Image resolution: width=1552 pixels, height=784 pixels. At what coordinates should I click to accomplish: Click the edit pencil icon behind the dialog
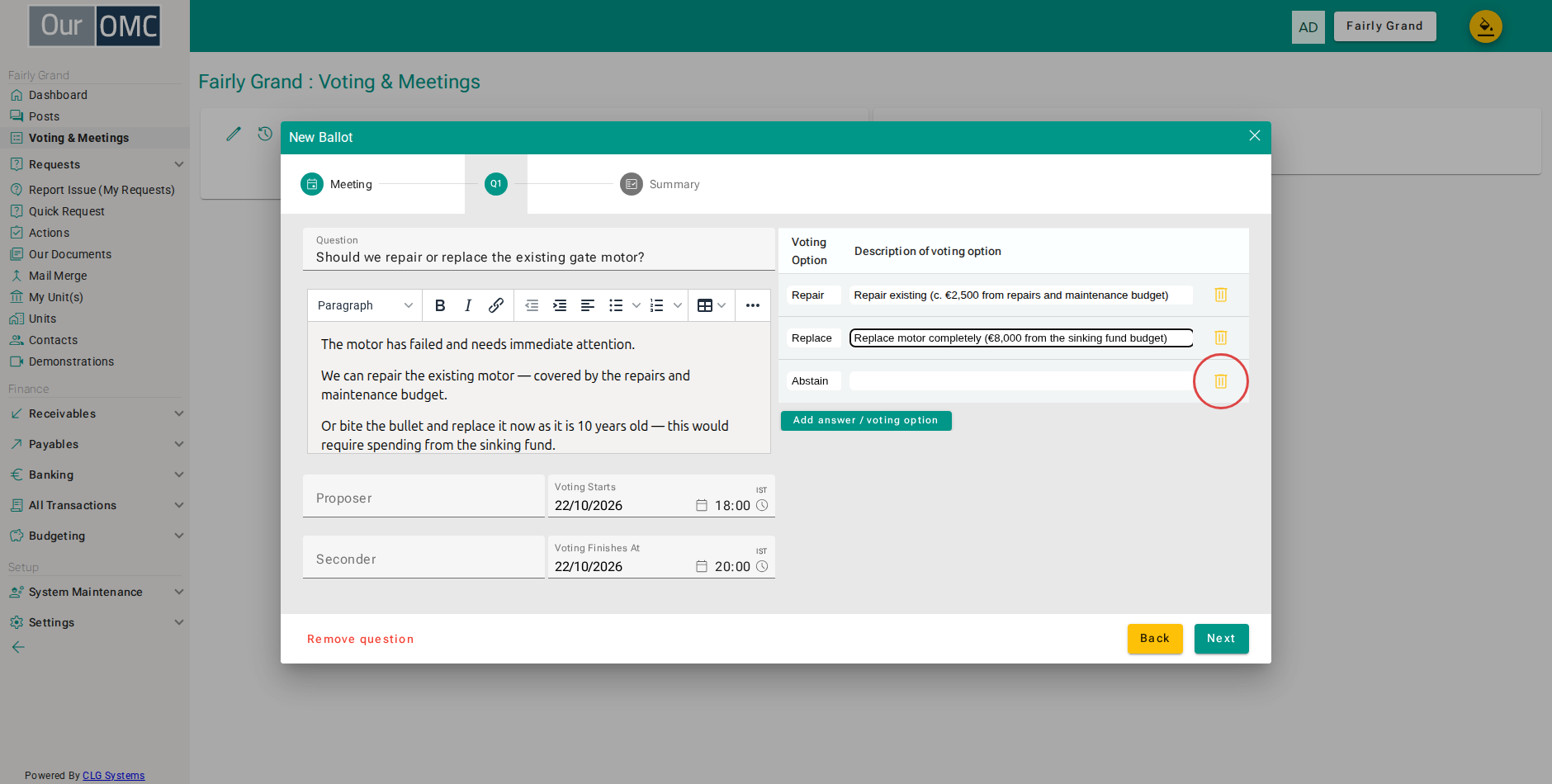234,134
